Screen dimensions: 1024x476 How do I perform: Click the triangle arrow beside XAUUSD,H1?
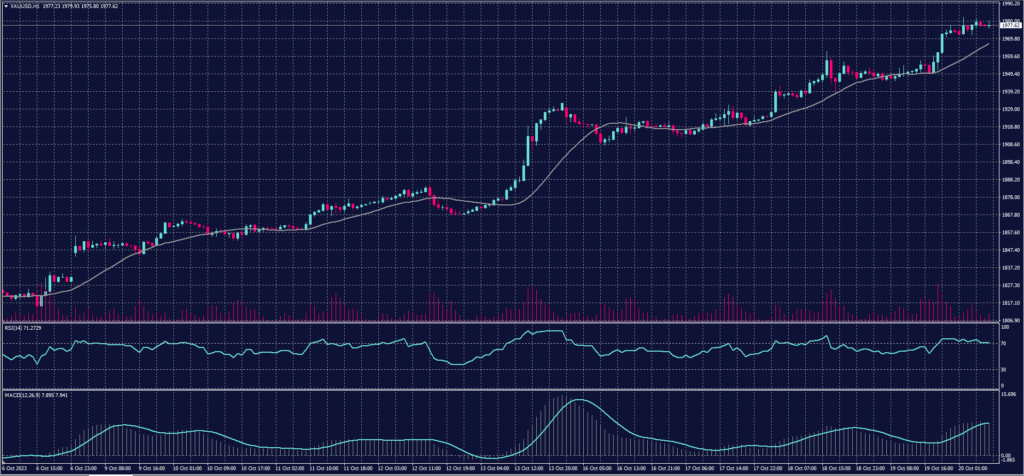pos(5,5)
